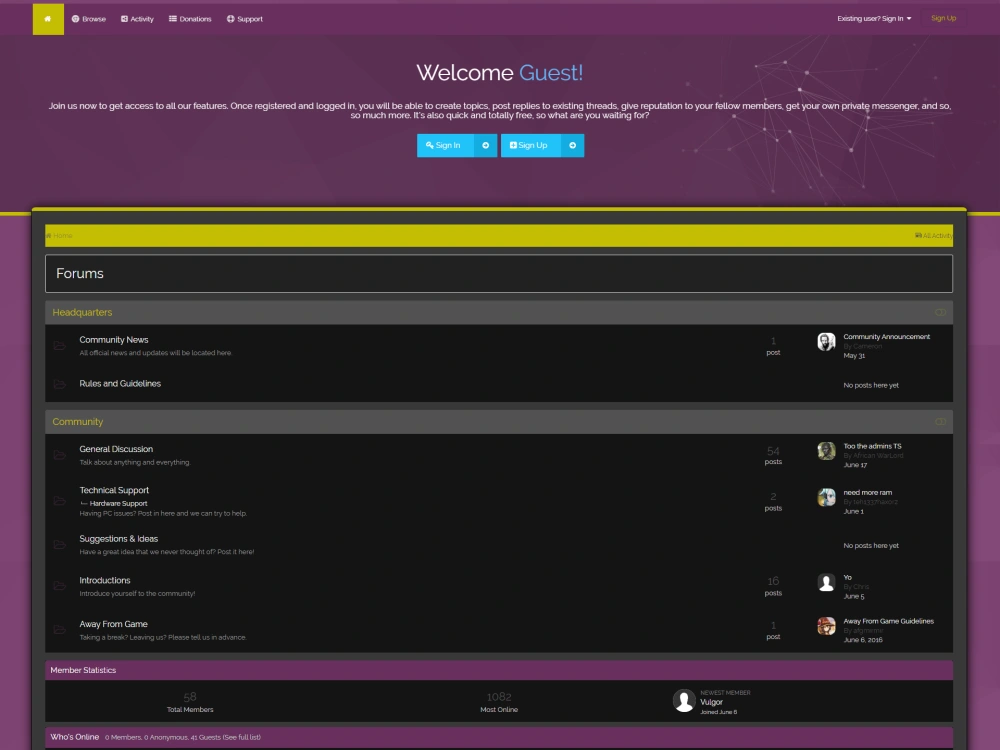Open the Introductions forum

pos(105,580)
